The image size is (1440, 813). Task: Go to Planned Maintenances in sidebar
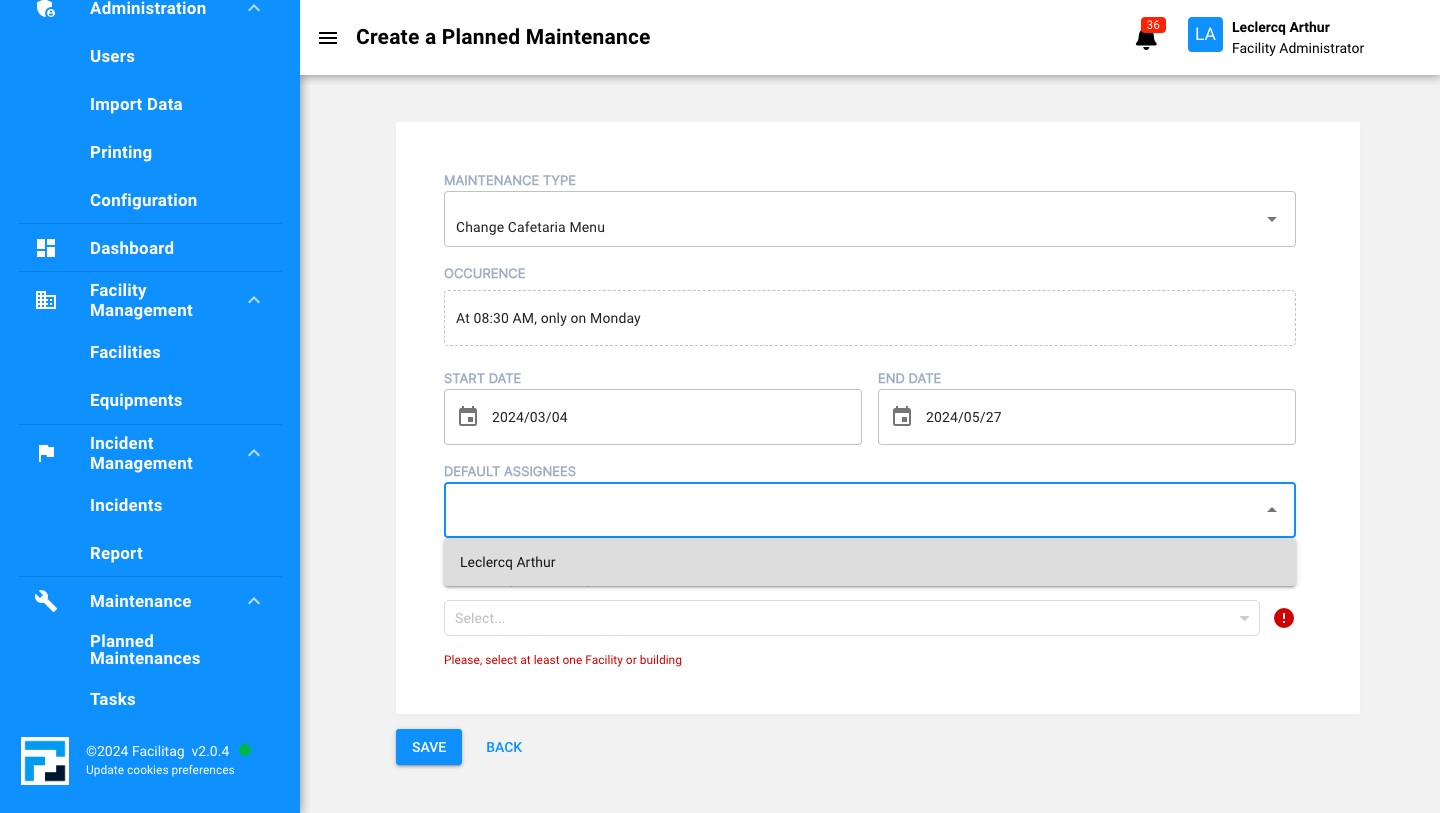(x=145, y=650)
